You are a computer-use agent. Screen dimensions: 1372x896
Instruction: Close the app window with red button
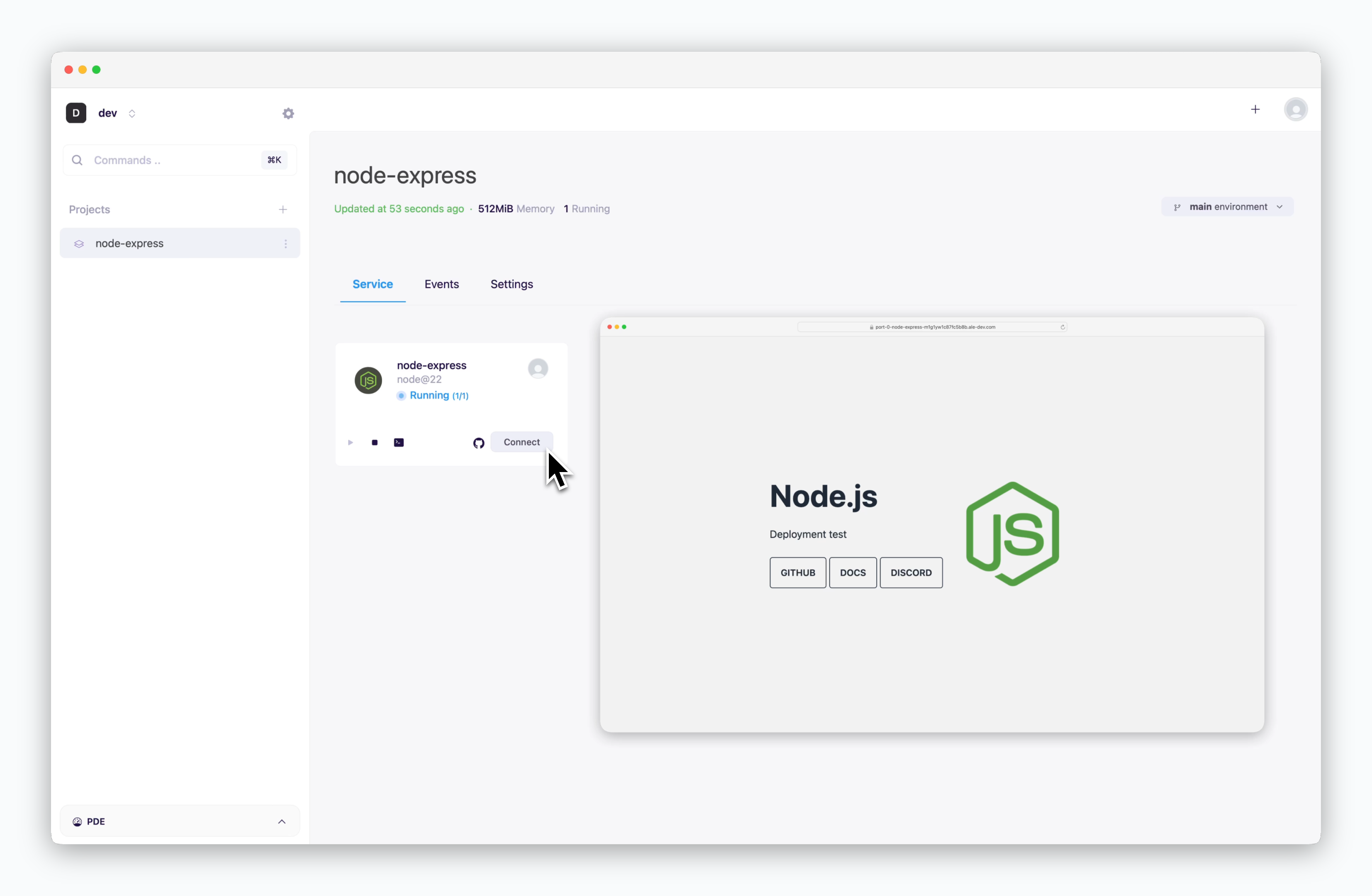68,70
